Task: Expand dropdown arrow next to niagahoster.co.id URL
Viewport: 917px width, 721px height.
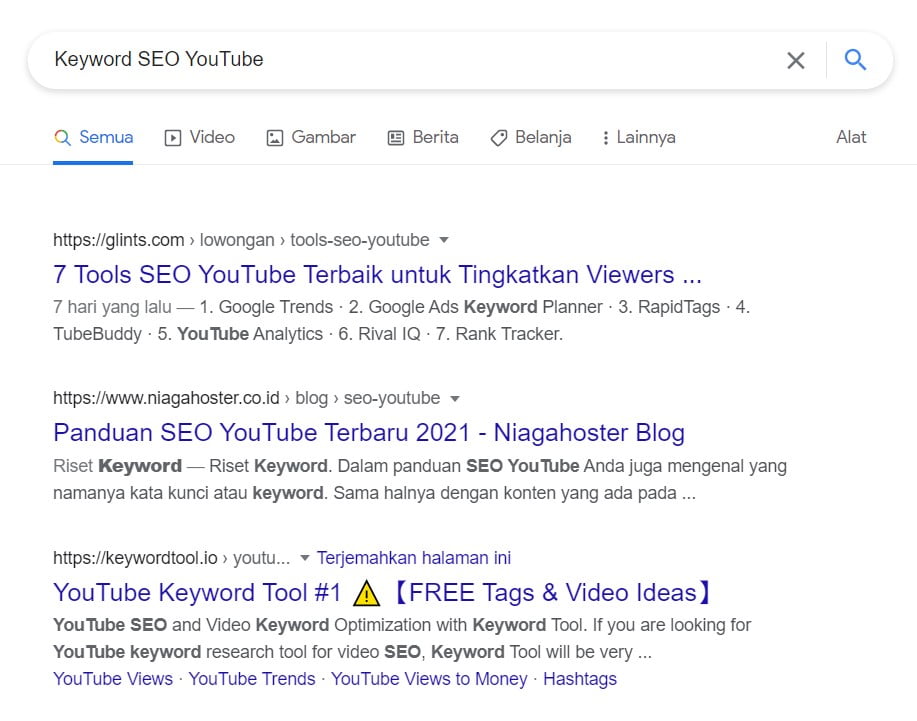Action: [454, 399]
